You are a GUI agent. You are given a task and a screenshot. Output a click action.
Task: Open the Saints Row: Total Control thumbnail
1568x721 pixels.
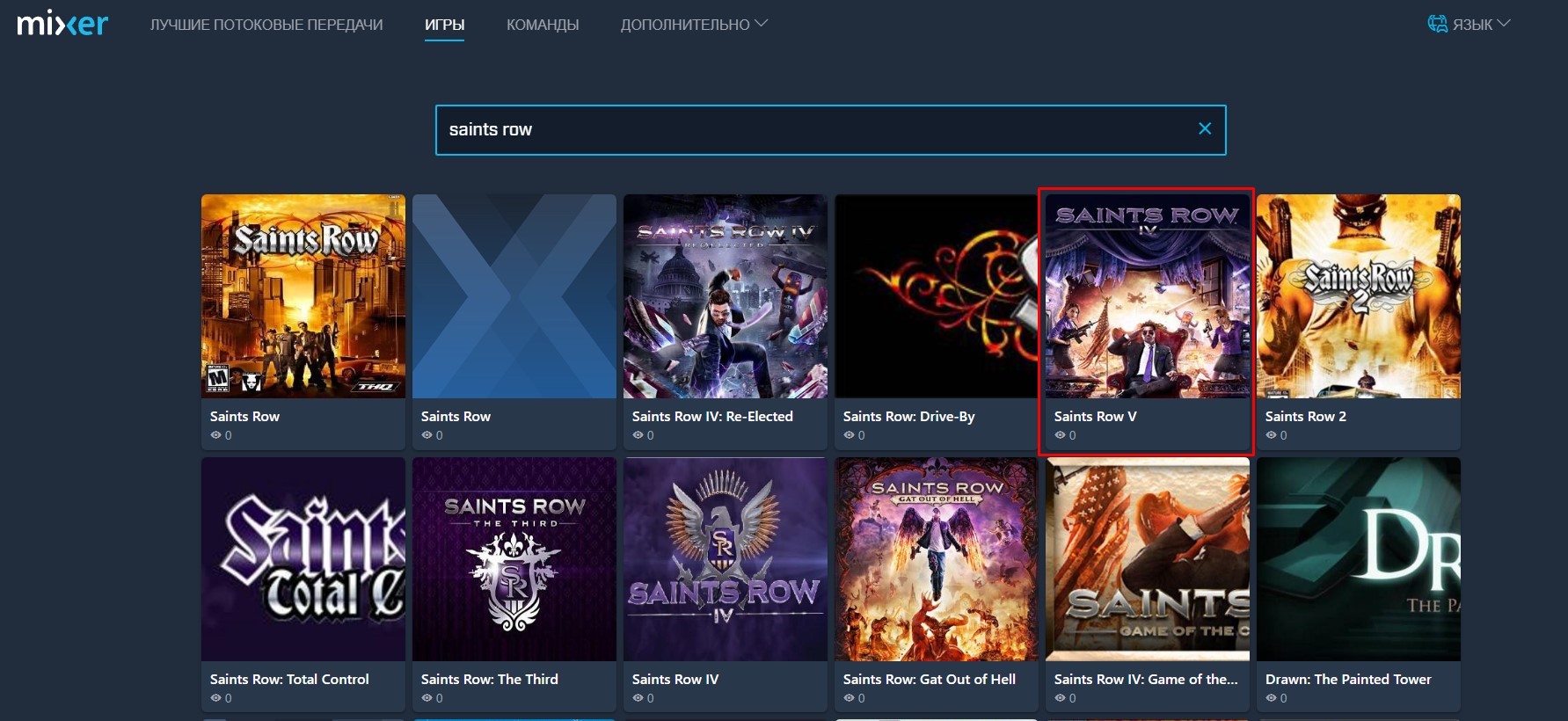pos(303,559)
